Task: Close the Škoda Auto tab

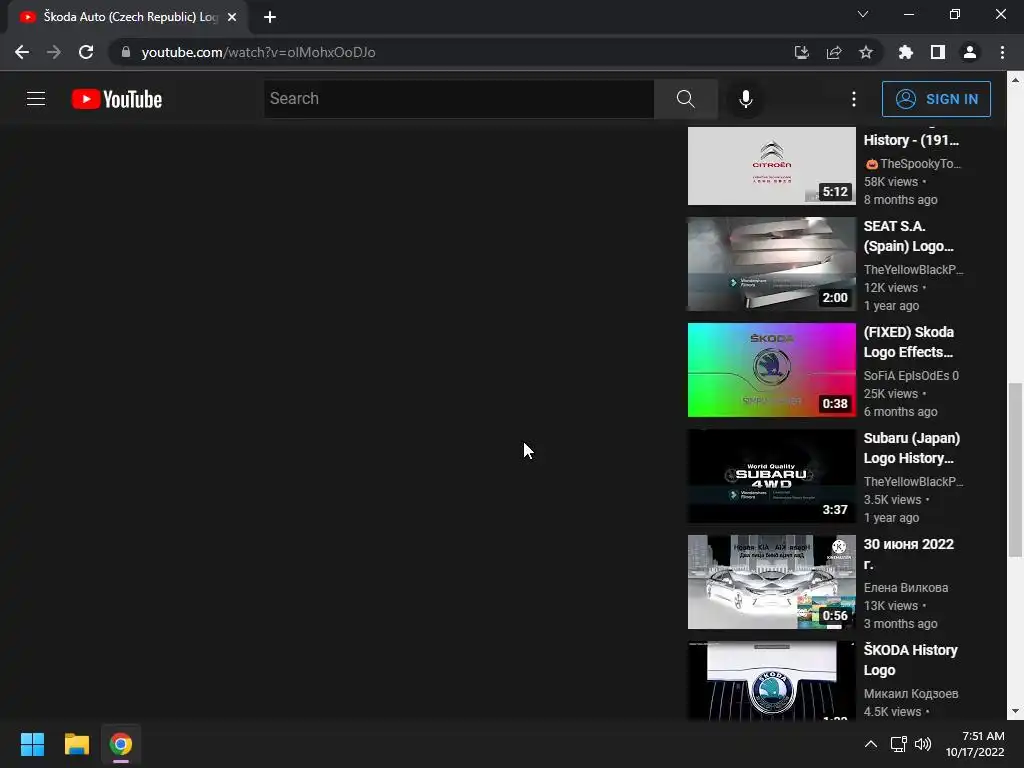Action: pyautogui.click(x=232, y=17)
